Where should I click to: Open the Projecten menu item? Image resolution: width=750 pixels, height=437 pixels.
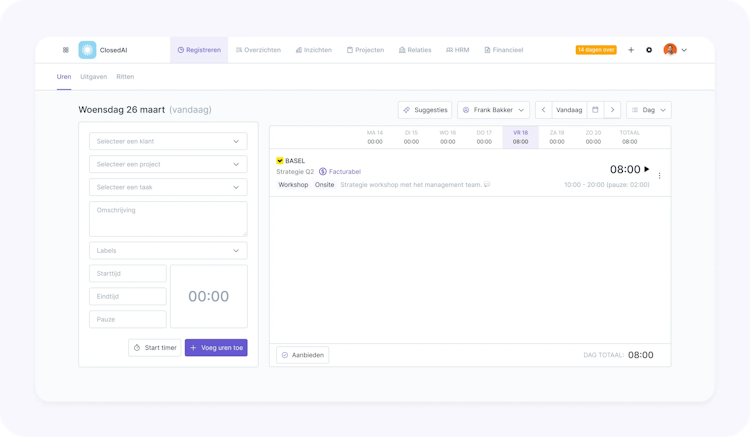pyautogui.click(x=365, y=50)
